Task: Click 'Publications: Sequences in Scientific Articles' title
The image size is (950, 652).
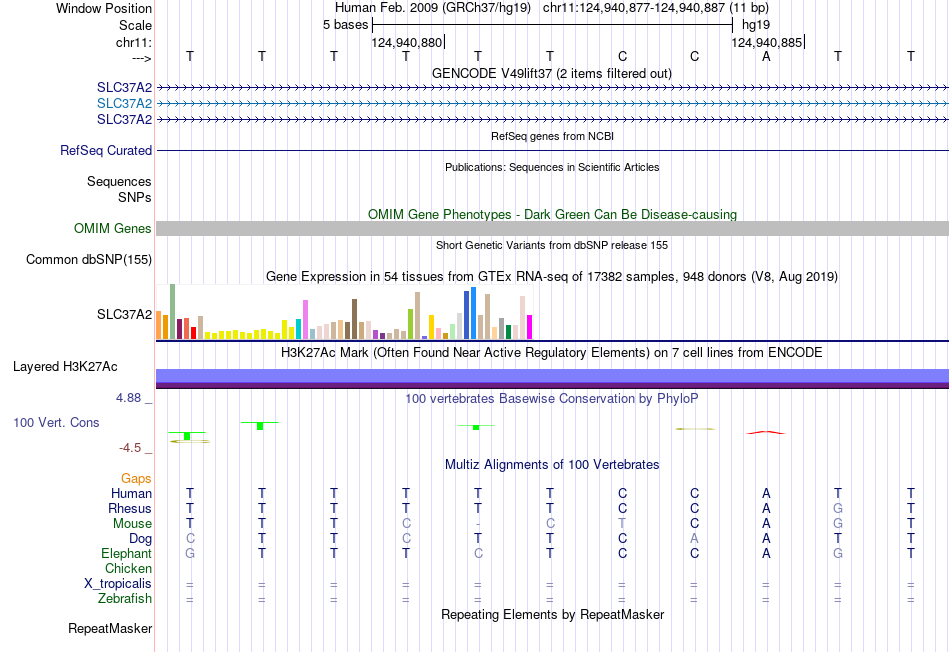Action: pyautogui.click(x=552, y=167)
